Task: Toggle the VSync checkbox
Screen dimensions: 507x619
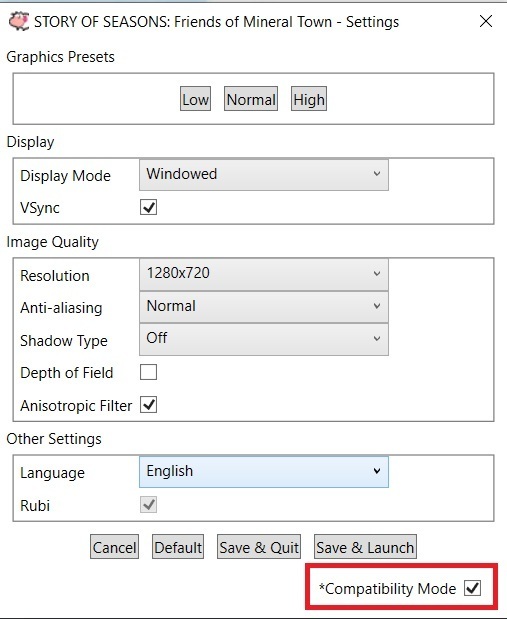Action: tap(148, 207)
